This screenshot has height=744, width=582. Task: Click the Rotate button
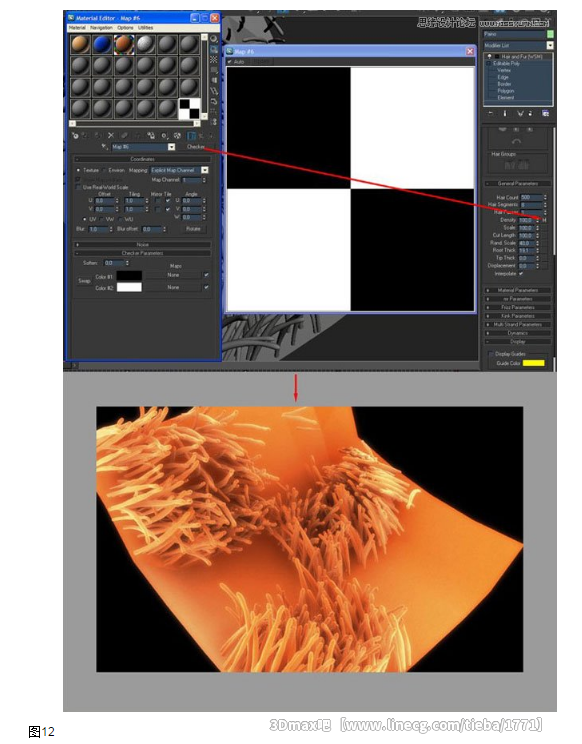[x=193, y=229]
